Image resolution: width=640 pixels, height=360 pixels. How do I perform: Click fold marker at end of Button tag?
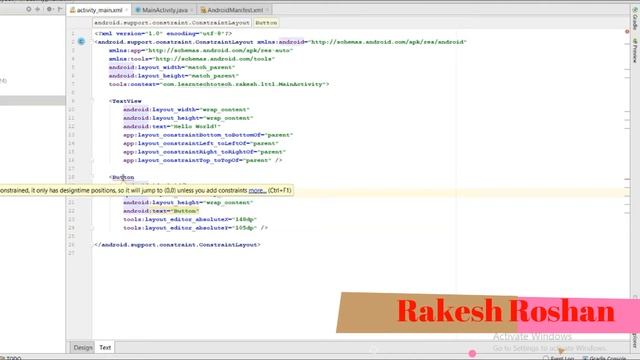tap(92, 228)
